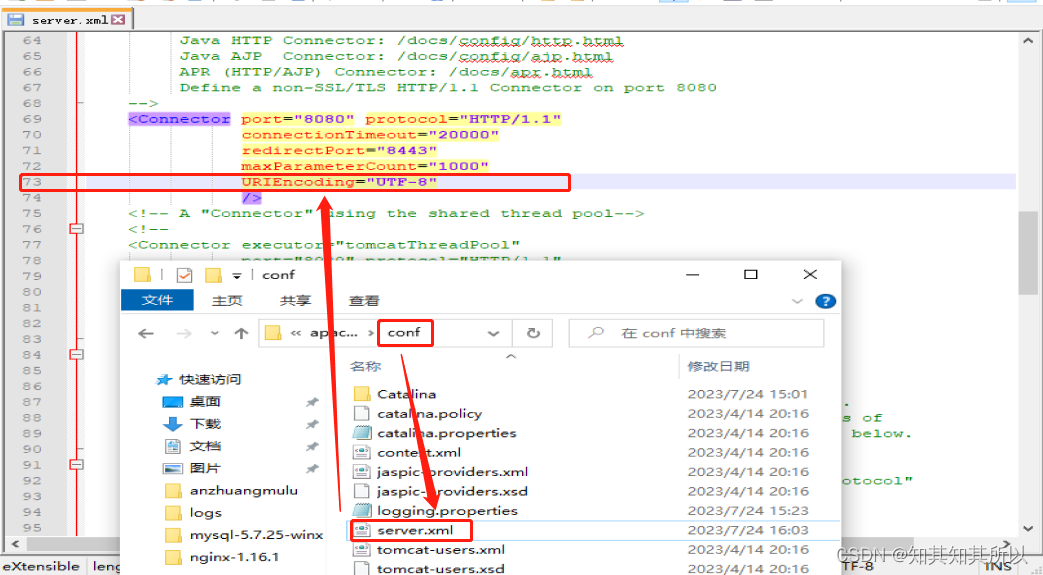Screen dimensions: 1043x575
Task: Switch to the 主页 ribbon tab
Action: point(227,301)
